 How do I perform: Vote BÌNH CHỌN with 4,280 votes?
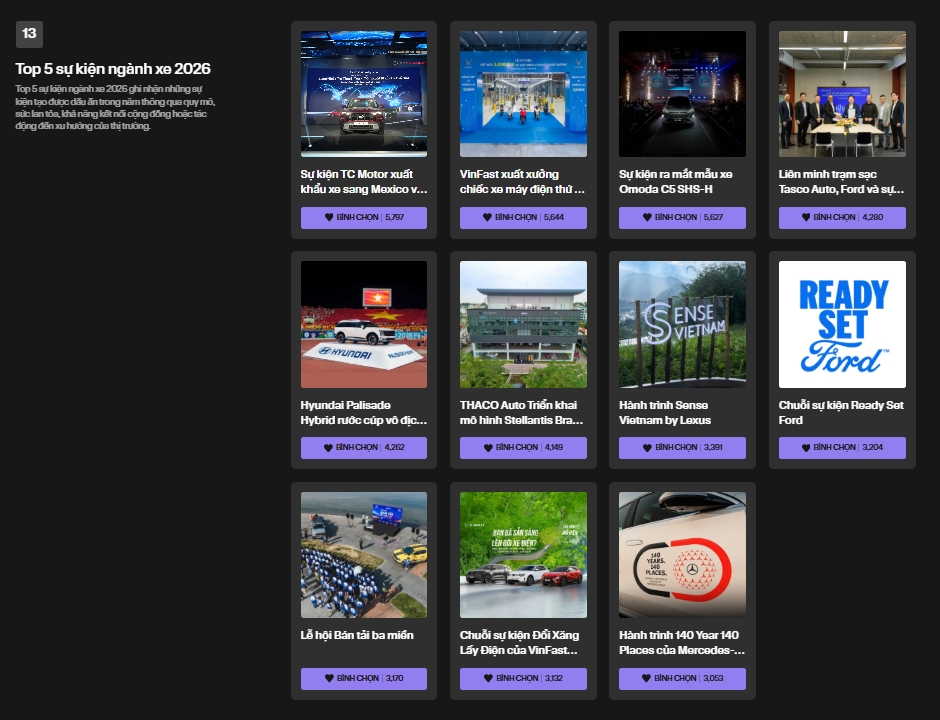tap(842, 218)
